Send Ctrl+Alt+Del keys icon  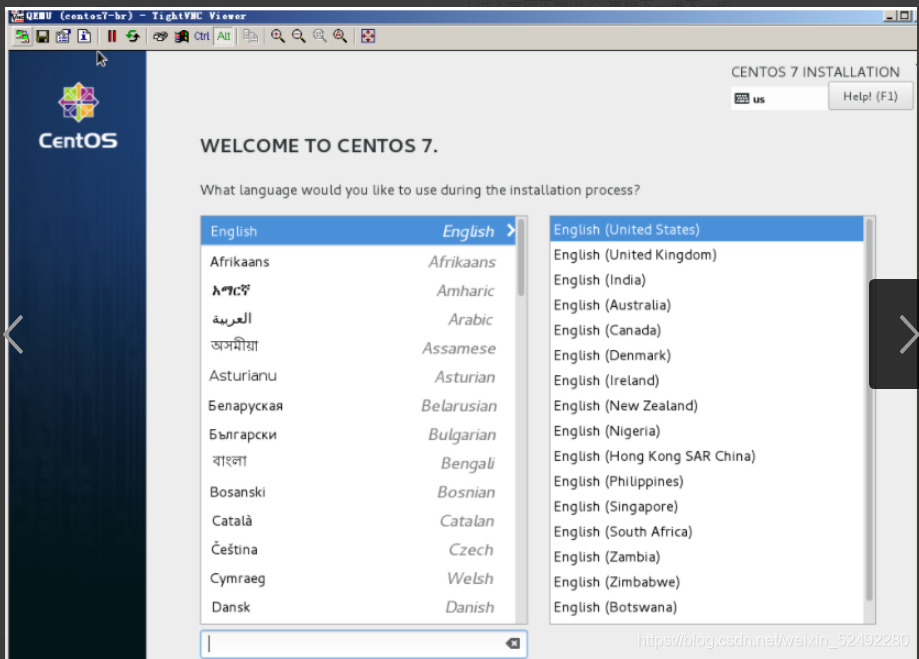pyautogui.click(x=160, y=36)
